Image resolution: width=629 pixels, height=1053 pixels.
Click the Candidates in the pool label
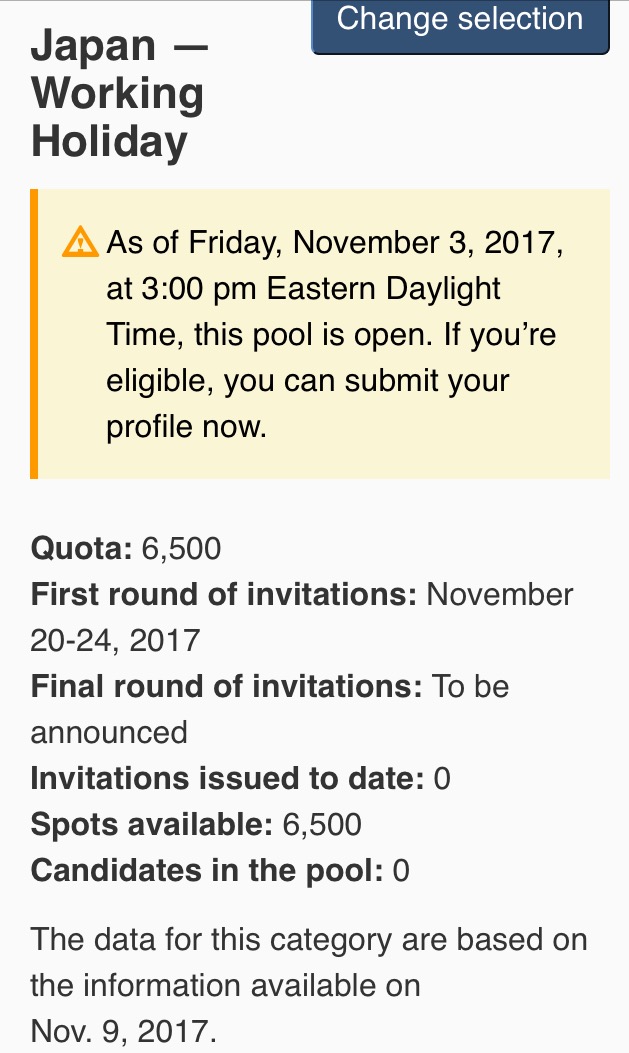(207, 870)
